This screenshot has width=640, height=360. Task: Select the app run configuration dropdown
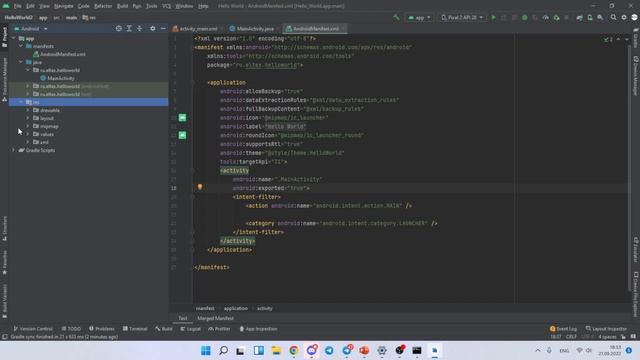click(x=419, y=18)
